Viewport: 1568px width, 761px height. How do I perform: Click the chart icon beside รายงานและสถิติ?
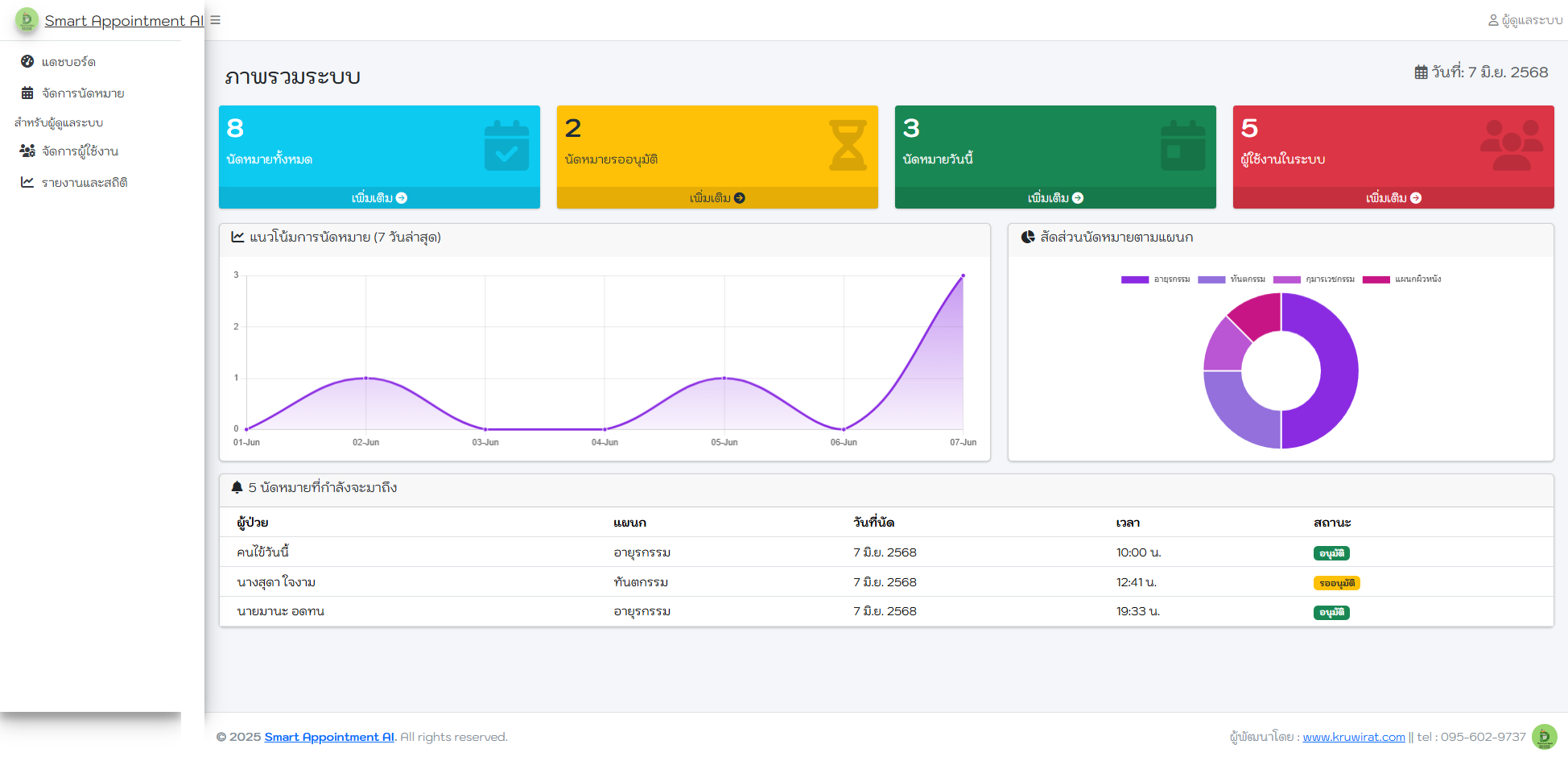click(27, 183)
